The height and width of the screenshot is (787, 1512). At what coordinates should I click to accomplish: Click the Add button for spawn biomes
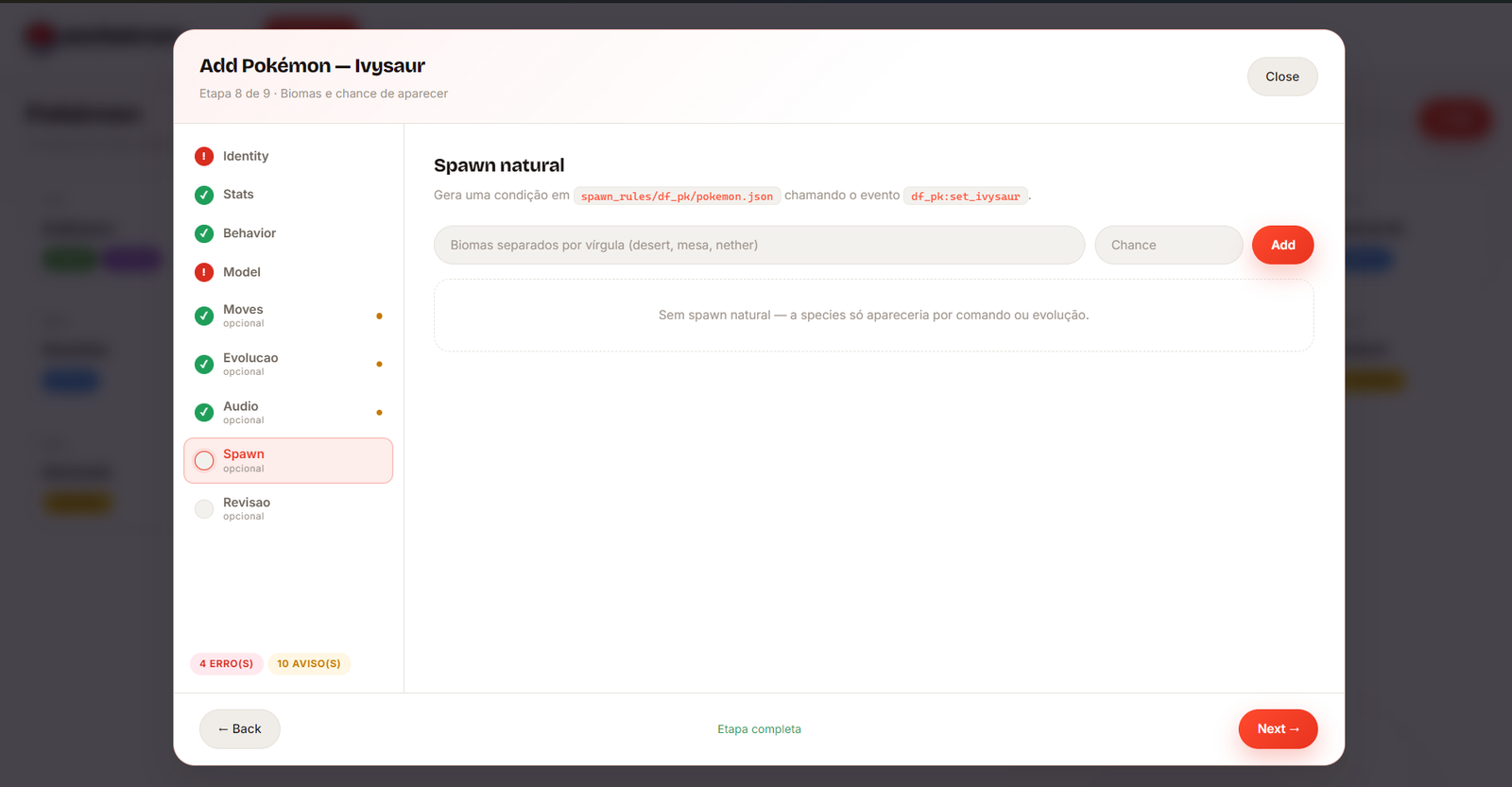[x=1282, y=245]
